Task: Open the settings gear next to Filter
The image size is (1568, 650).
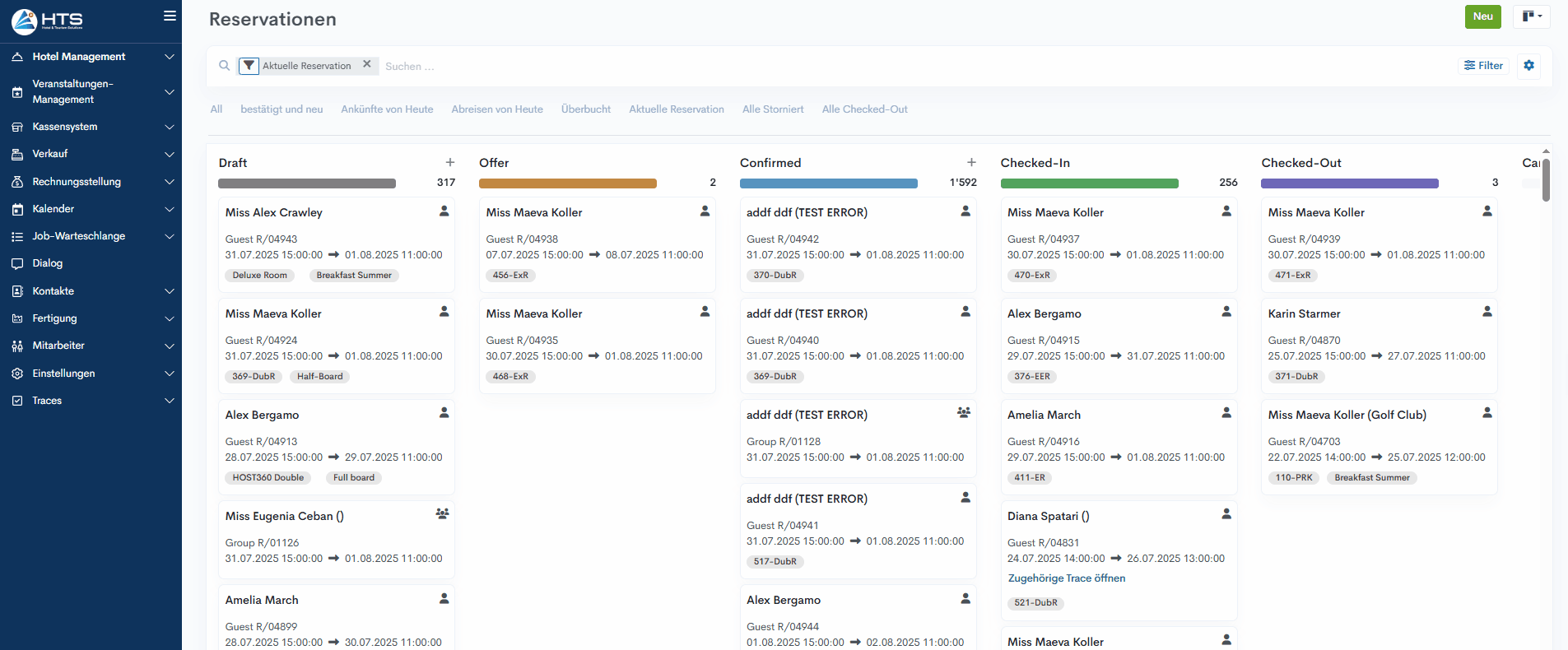Action: tap(1528, 66)
